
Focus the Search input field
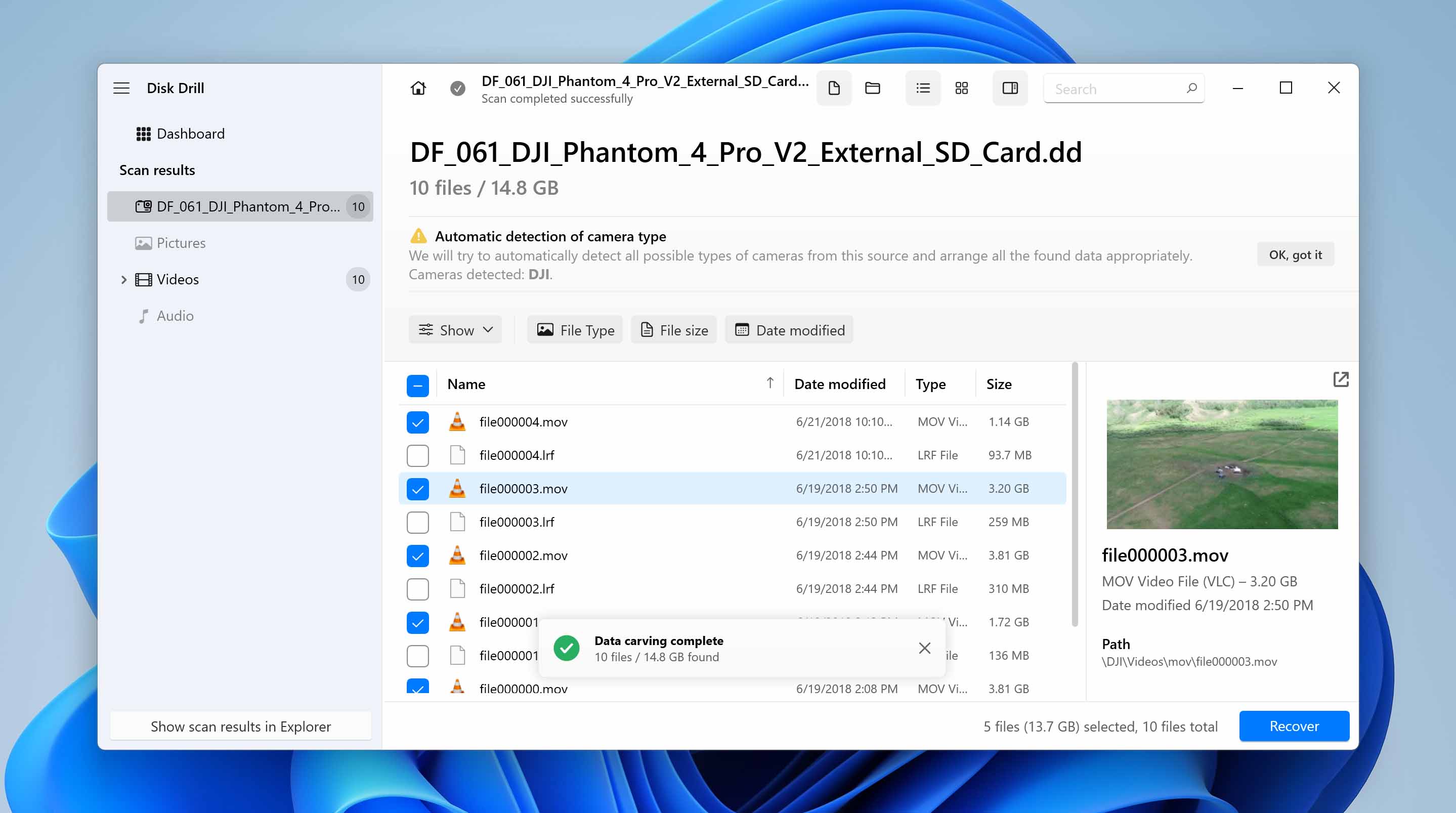(x=1123, y=89)
